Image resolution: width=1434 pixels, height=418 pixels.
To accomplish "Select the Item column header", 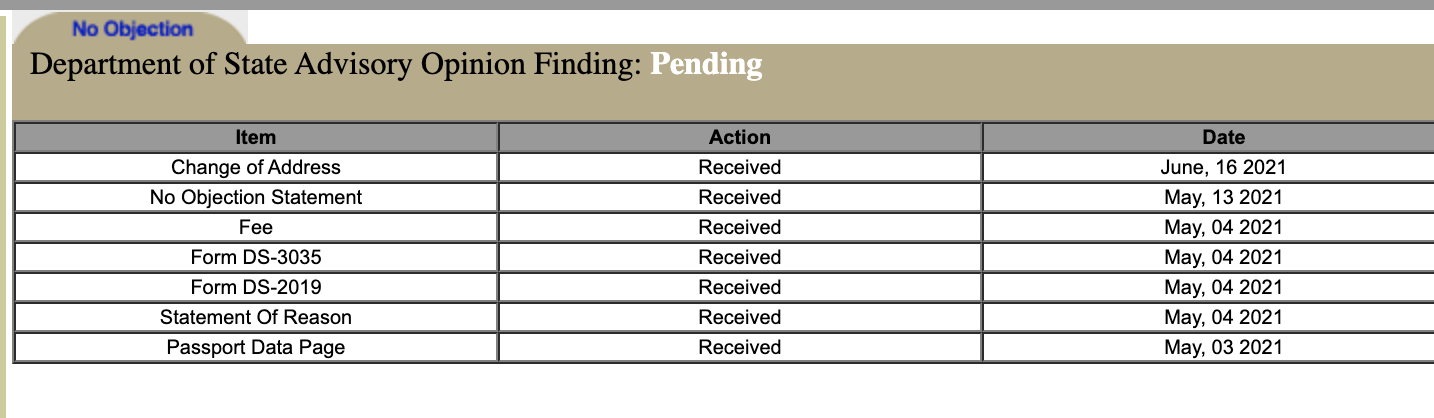I will tap(256, 137).
